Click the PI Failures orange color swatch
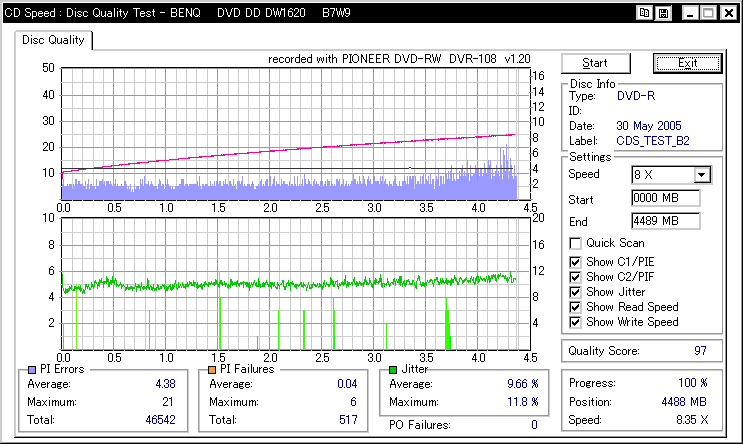 pos(212,370)
